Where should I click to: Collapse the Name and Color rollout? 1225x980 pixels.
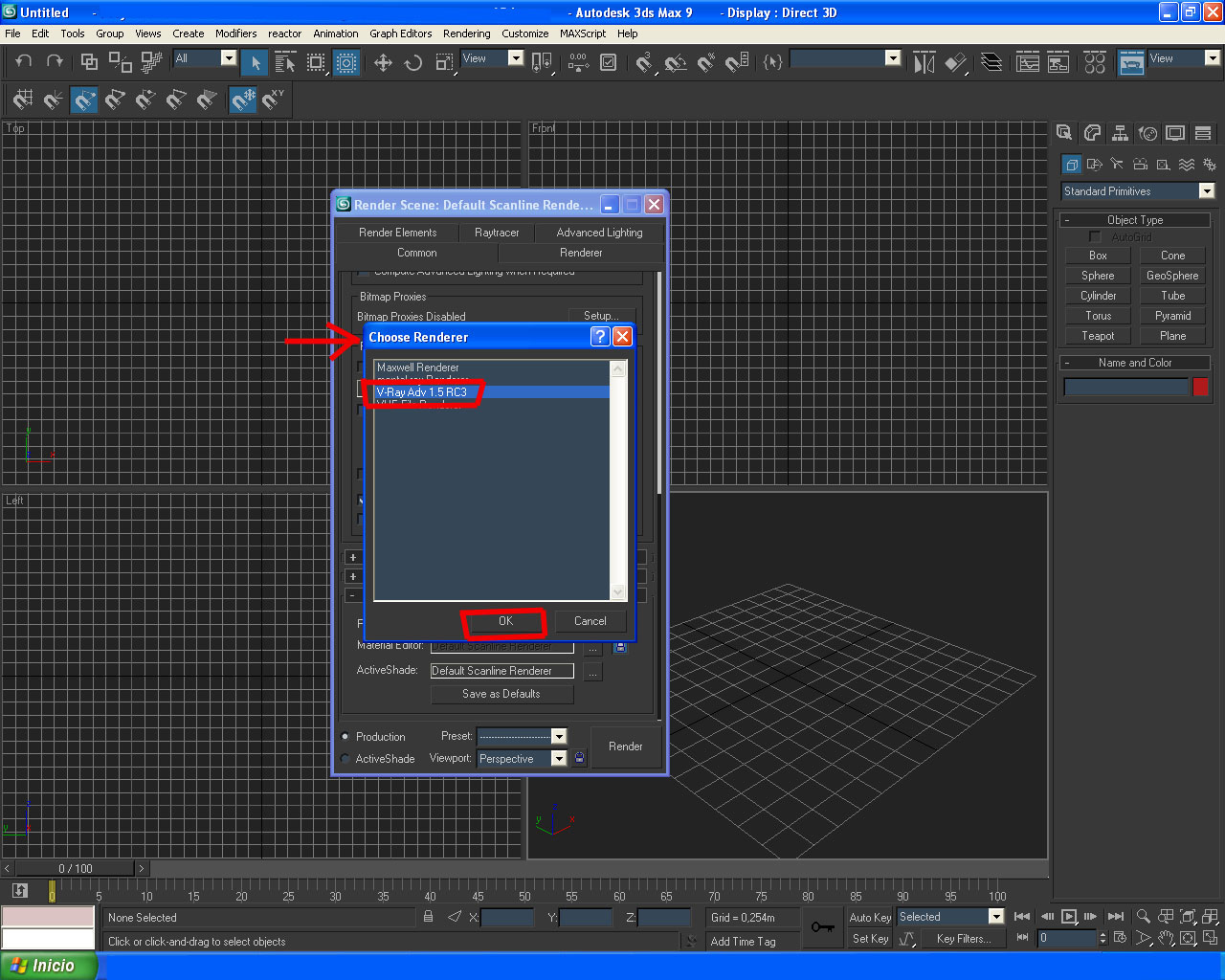point(1135,363)
